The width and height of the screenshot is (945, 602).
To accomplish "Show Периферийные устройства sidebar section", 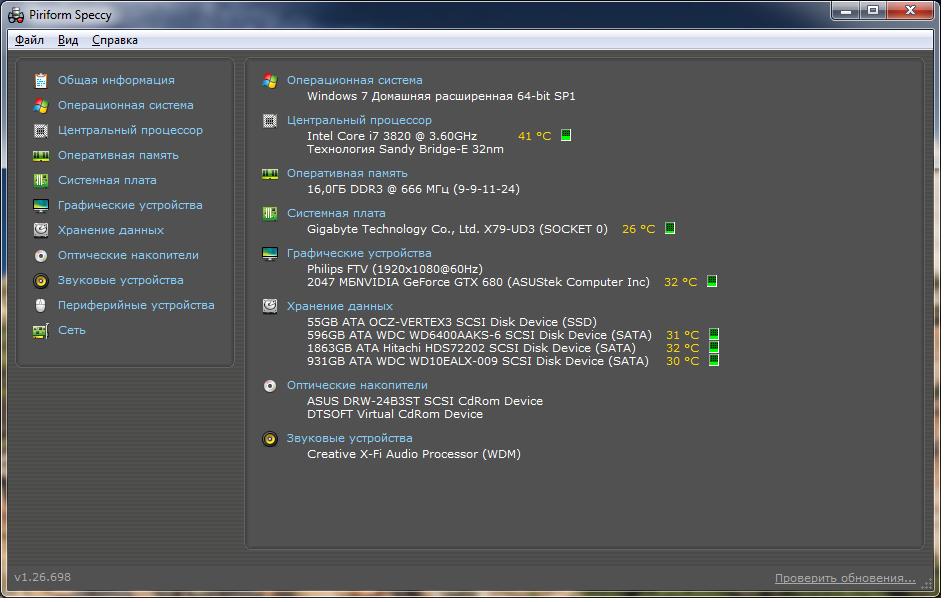I will coord(136,306).
